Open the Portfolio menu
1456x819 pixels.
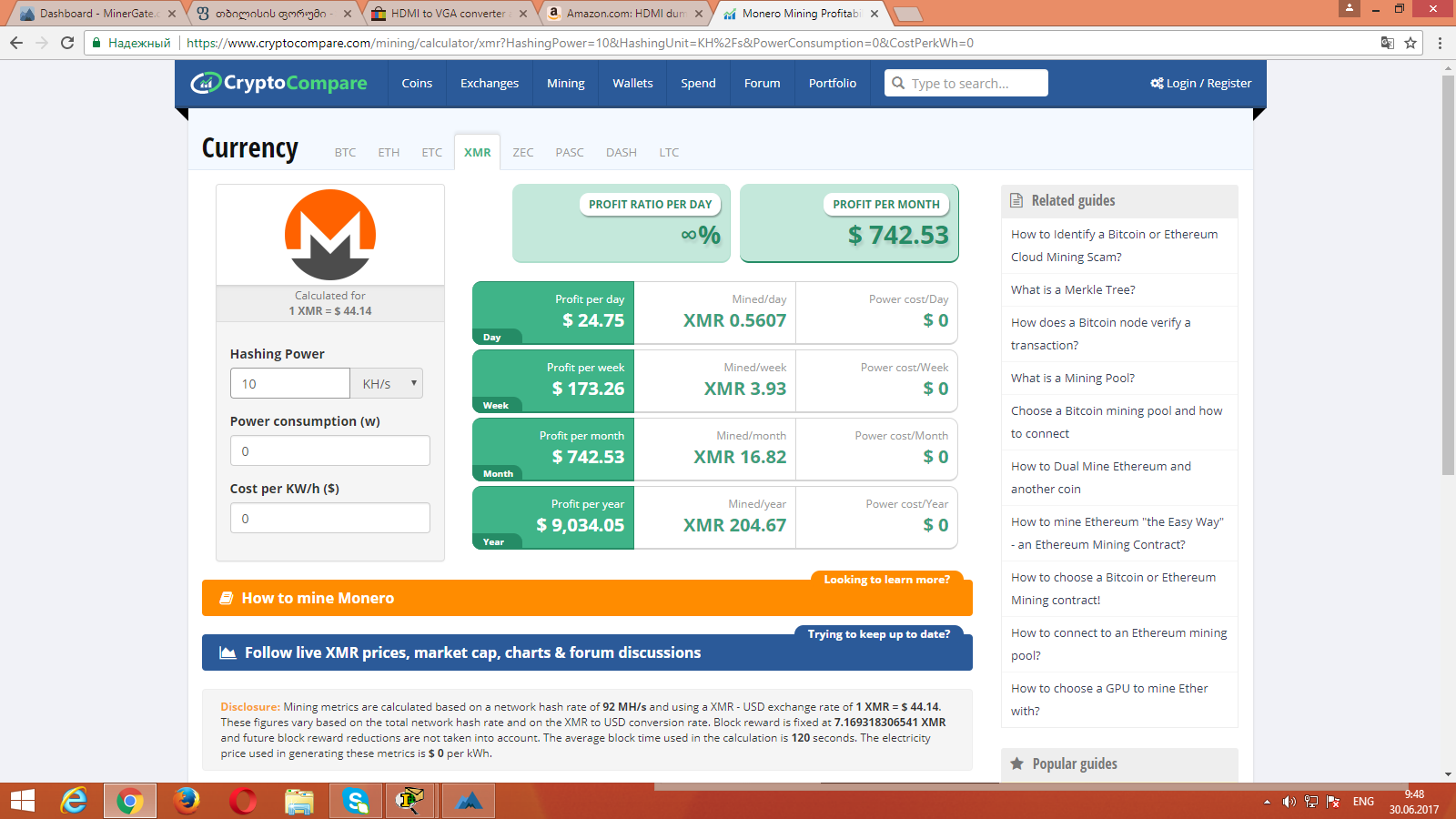tap(833, 83)
